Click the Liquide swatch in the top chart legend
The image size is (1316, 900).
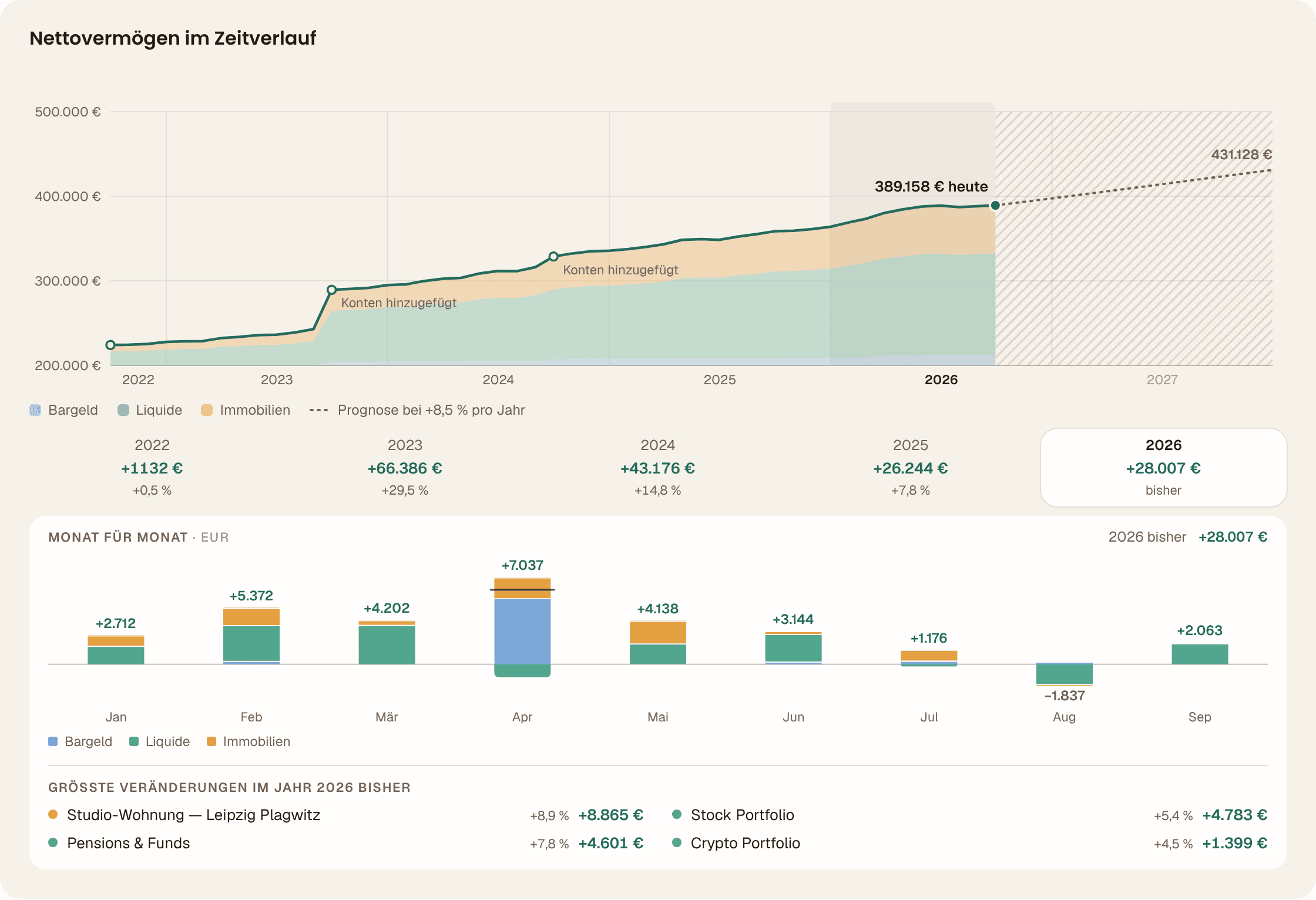pos(123,410)
